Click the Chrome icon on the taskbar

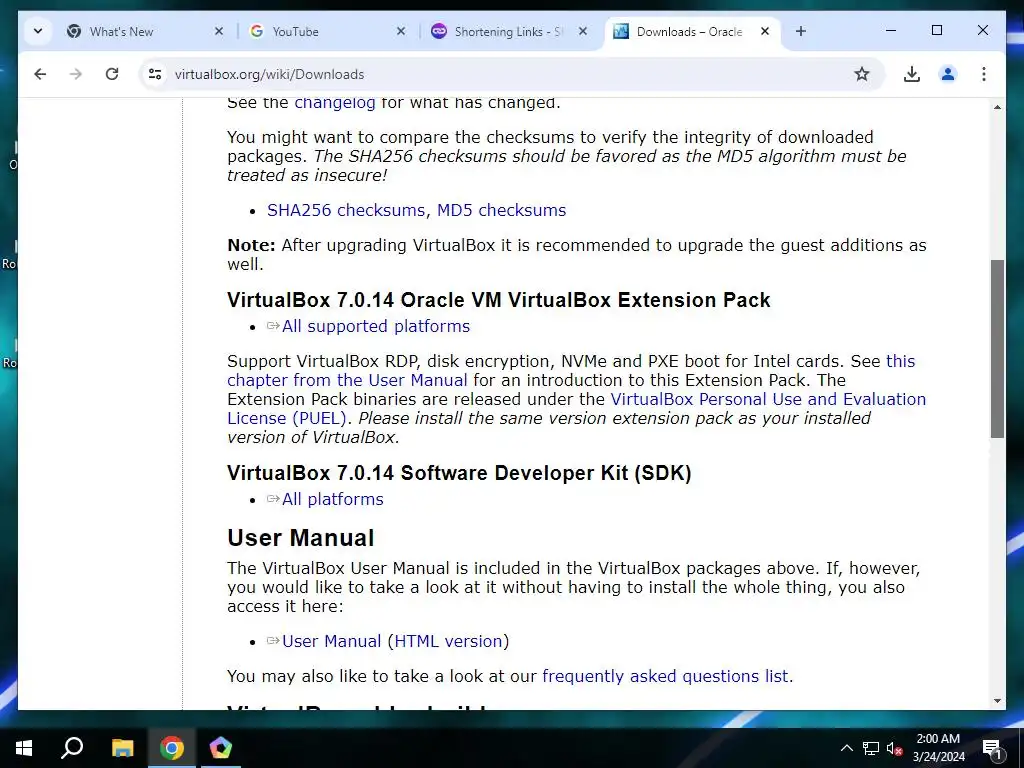tap(172, 748)
